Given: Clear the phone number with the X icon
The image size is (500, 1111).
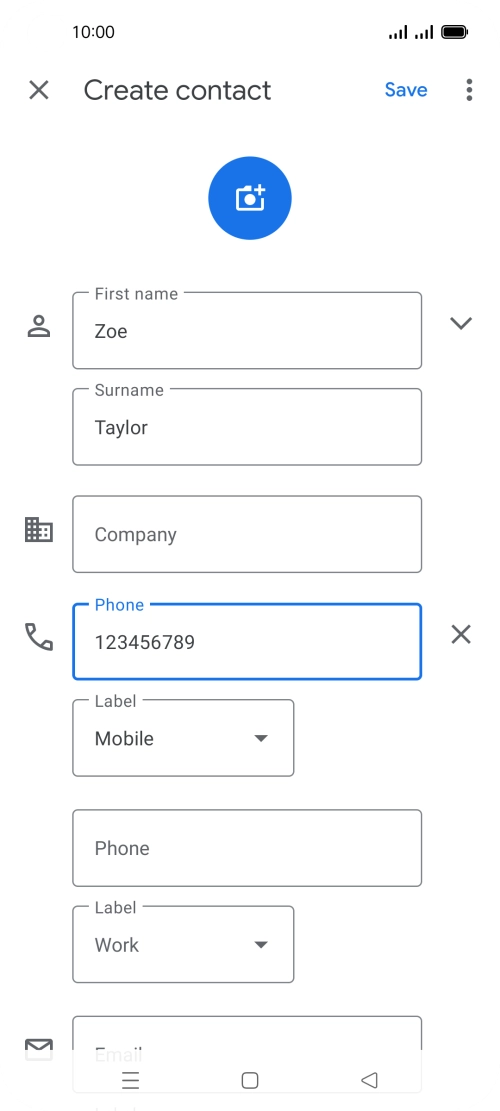Looking at the screenshot, I should point(461,635).
